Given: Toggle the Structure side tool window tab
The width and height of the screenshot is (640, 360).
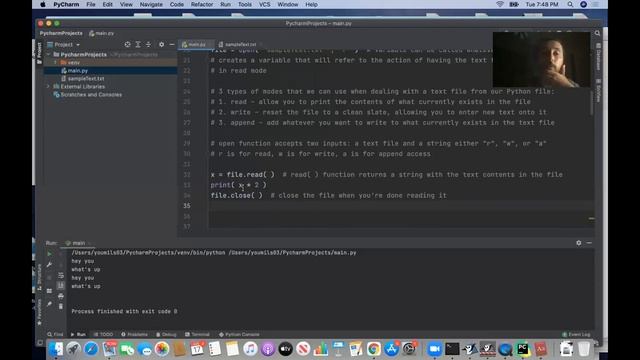Looking at the screenshot, I should pyautogui.click(x=39, y=278).
